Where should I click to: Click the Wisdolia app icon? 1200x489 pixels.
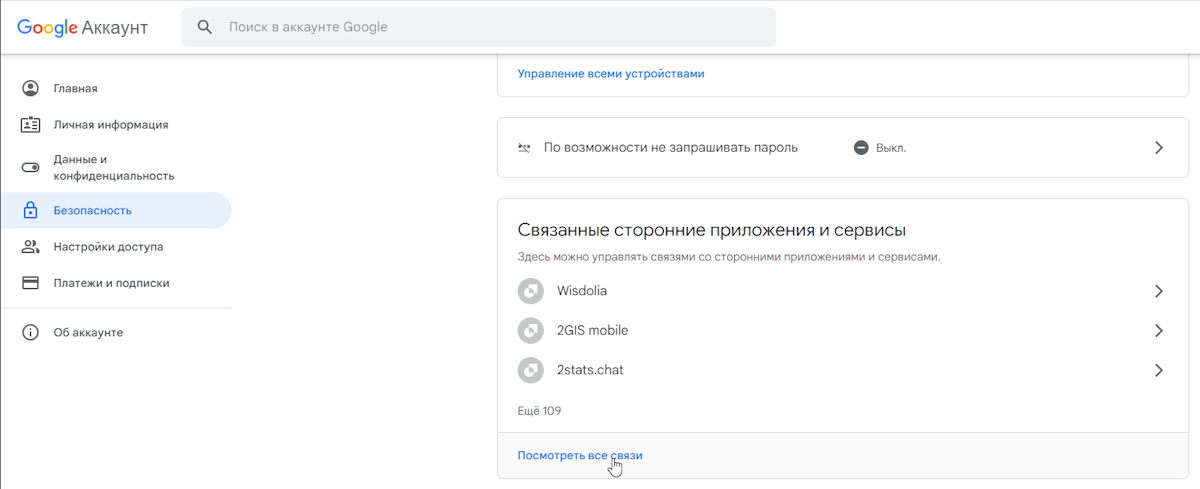[x=530, y=291]
